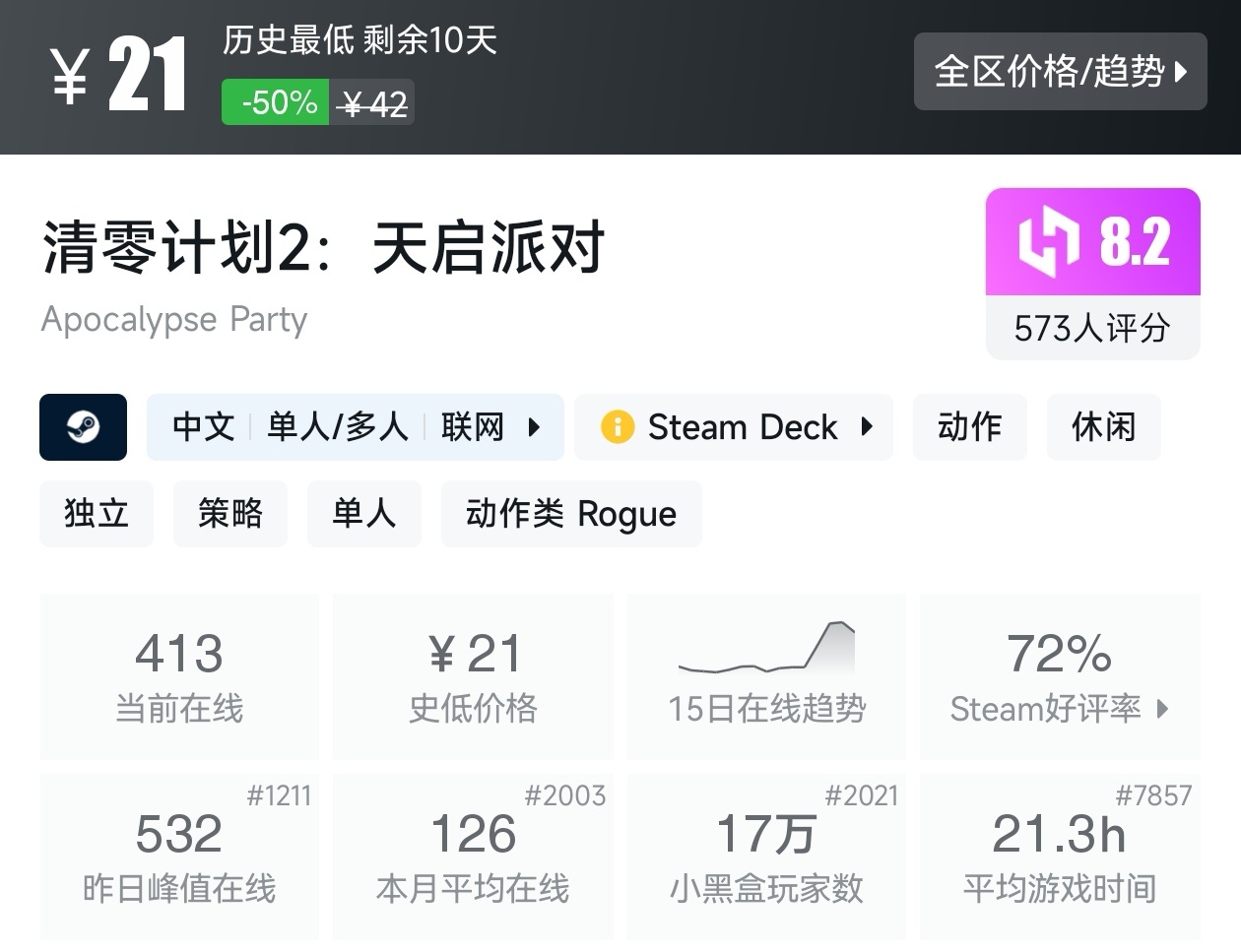Select the 动作 genre tag
The image size is (1241, 952).
point(969,427)
